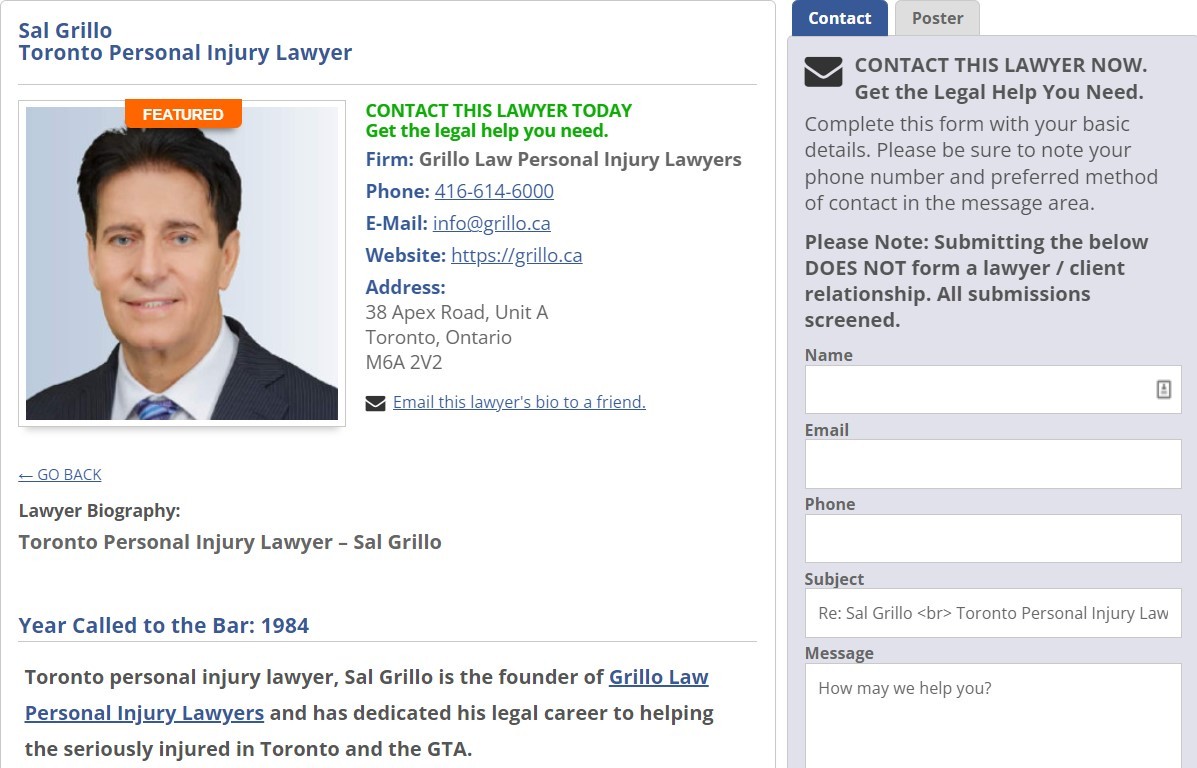
Task: Click into the Name input field
Action: click(x=992, y=389)
